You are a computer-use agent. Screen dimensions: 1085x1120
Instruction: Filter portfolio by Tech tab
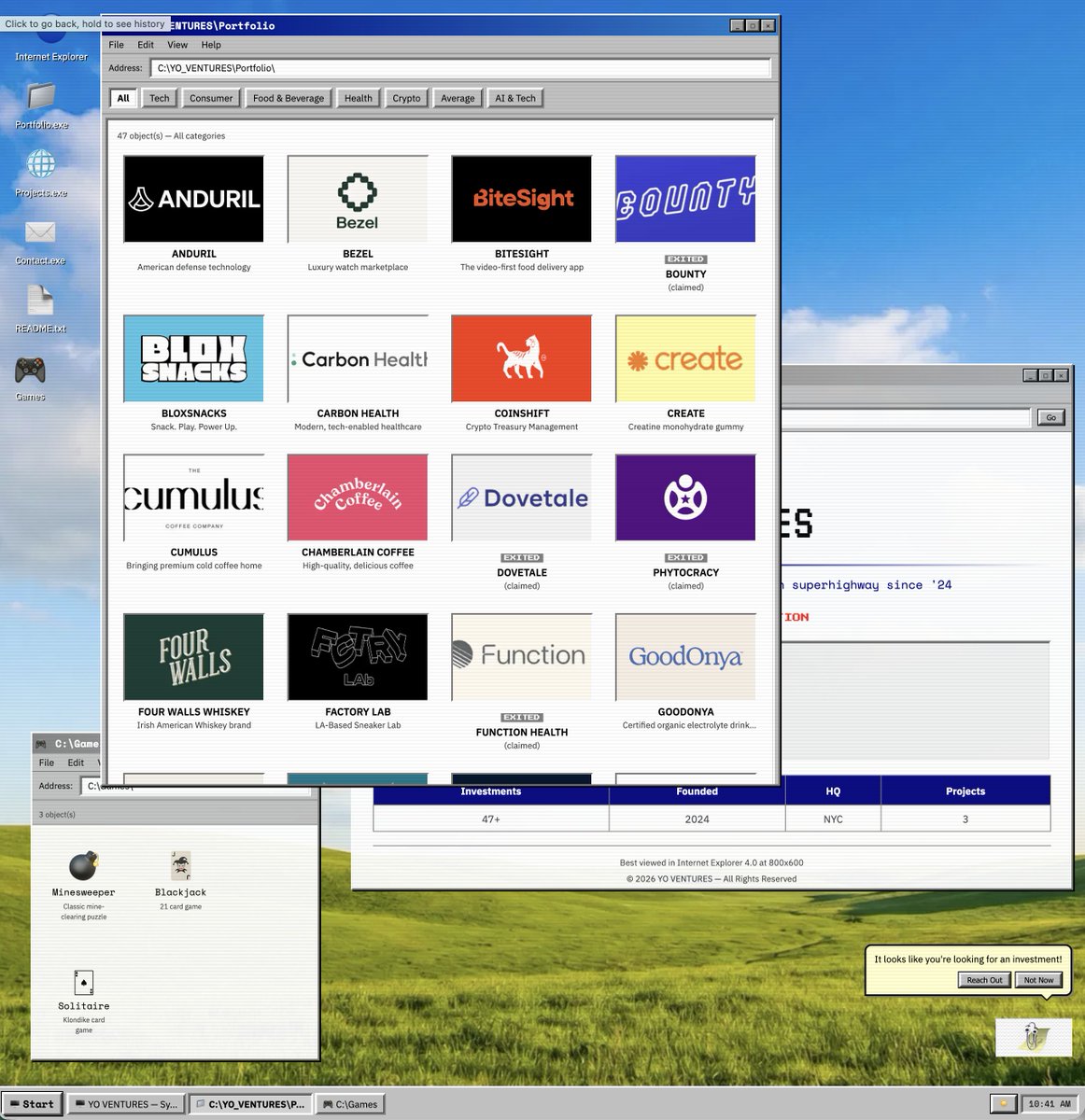point(160,98)
